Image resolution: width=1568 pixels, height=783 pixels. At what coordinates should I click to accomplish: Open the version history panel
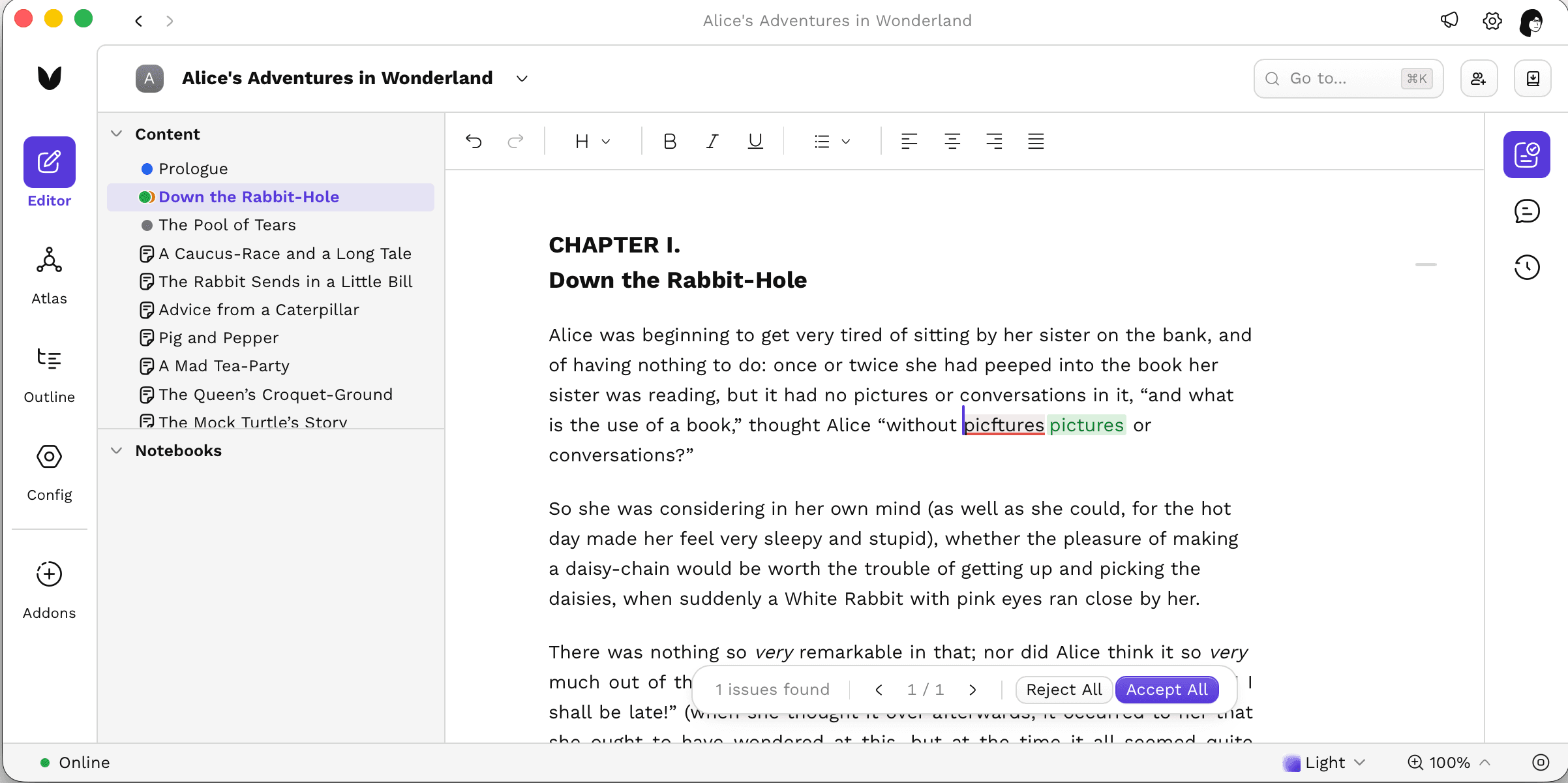(1527, 267)
